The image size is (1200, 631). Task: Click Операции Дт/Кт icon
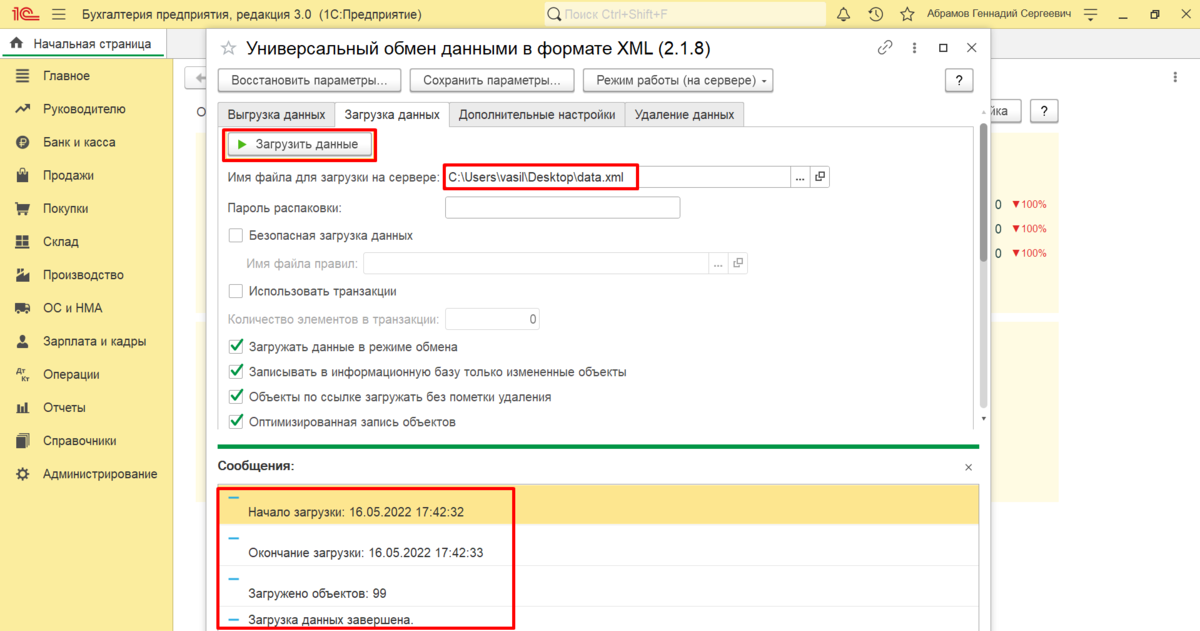point(22,374)
